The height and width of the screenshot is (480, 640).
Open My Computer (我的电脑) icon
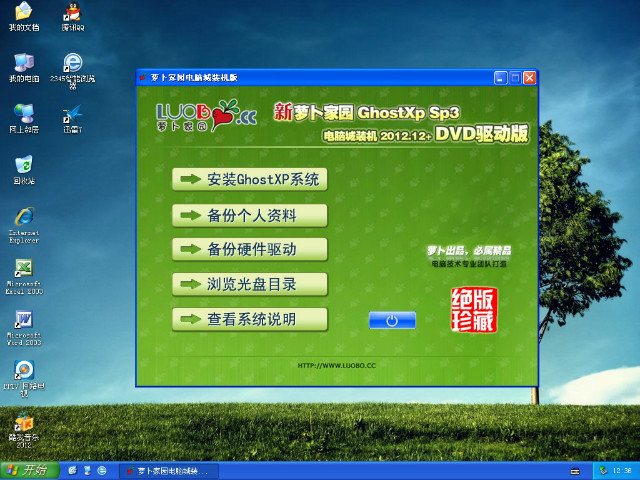tap(23, 62)
